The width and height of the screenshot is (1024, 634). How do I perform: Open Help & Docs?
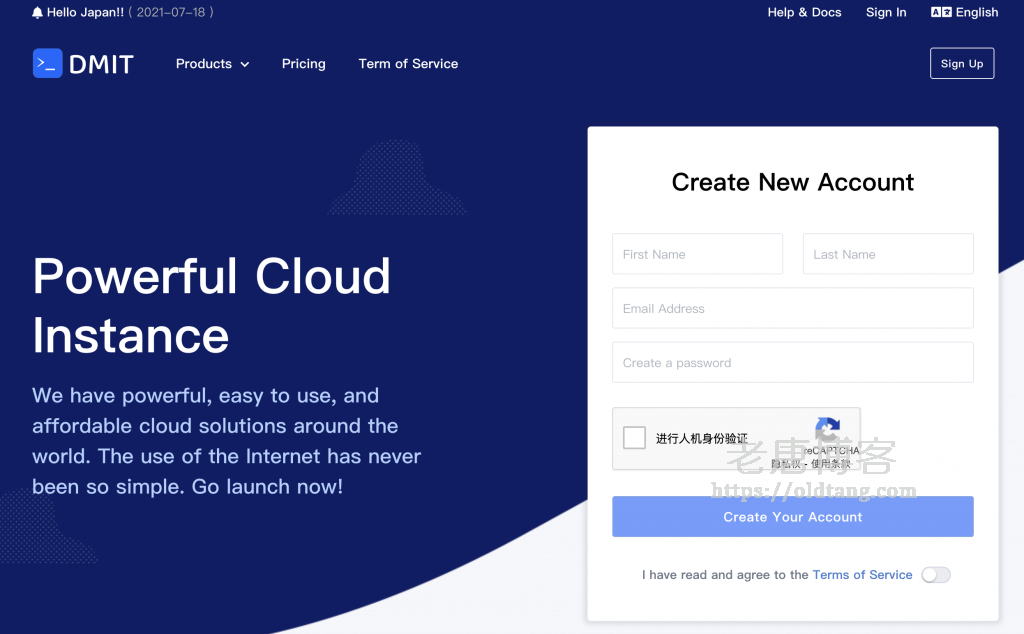click(804, 12)
